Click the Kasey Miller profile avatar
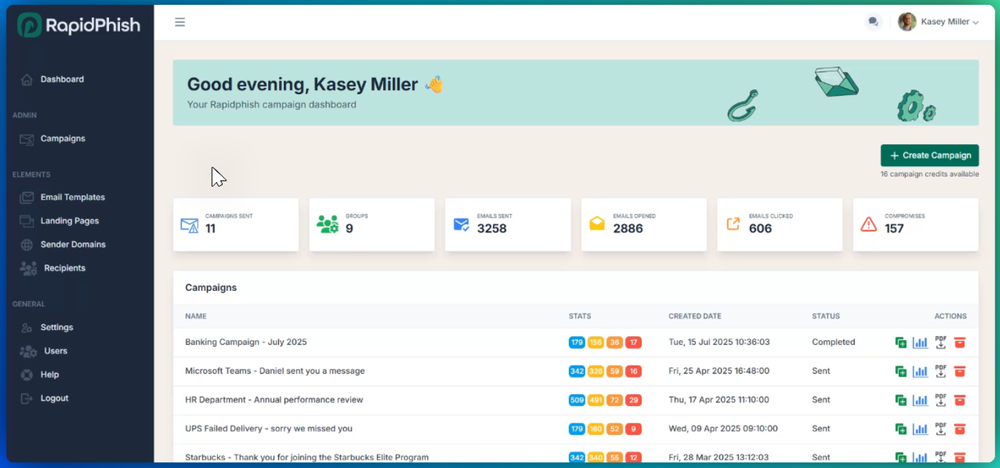Screen dimensions: 1000x468 [x=907, y=22]
